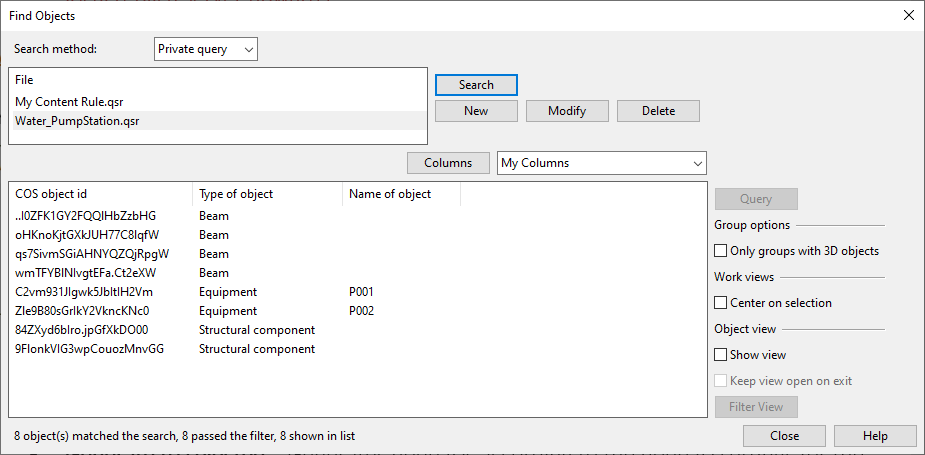Image resolution: width=925 pixels, height=455 pixels.
Task: Check the Show view option
Action: tap(721, 355)
